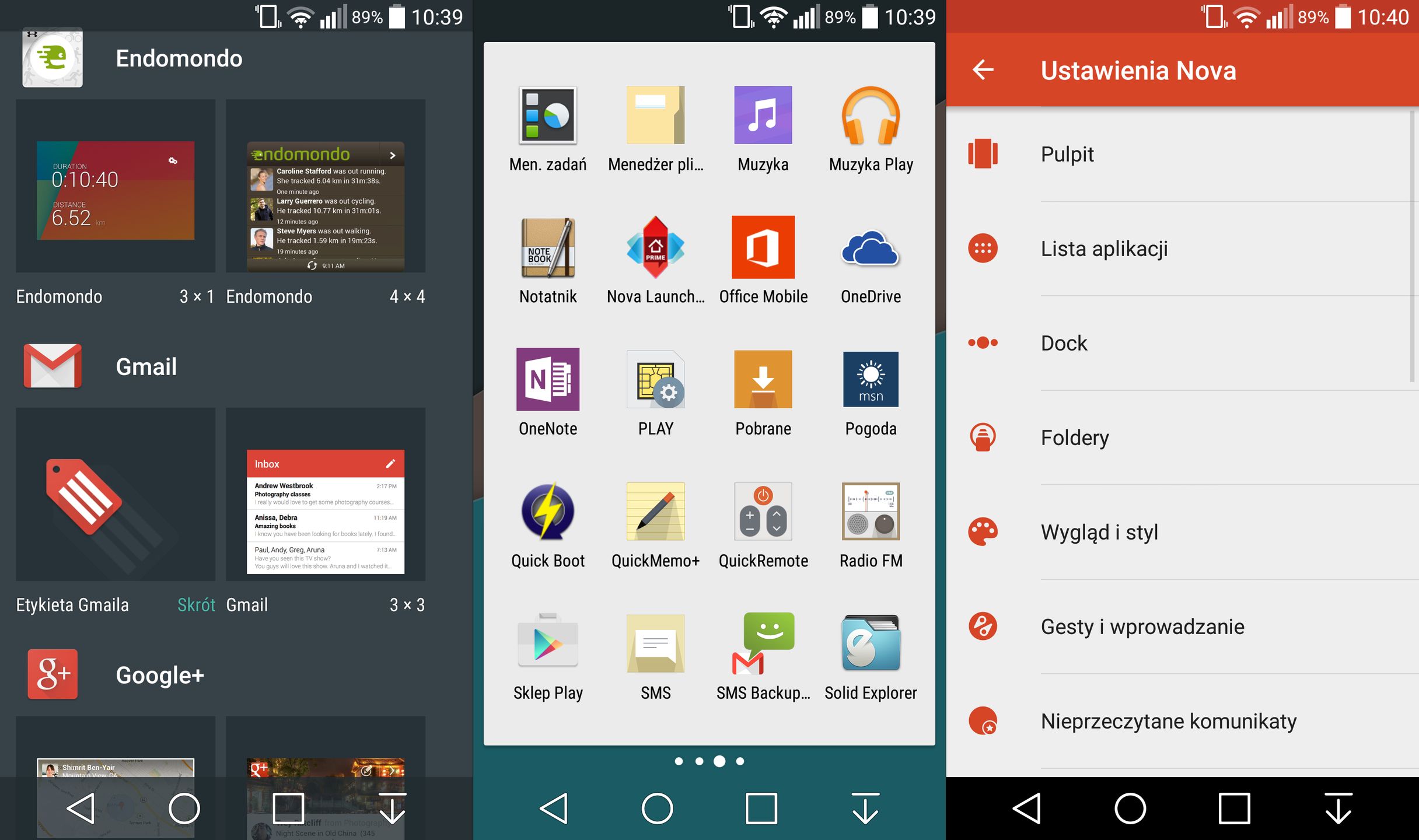
Task: Open the Notatnik notebook app
Action: point(548,247)
